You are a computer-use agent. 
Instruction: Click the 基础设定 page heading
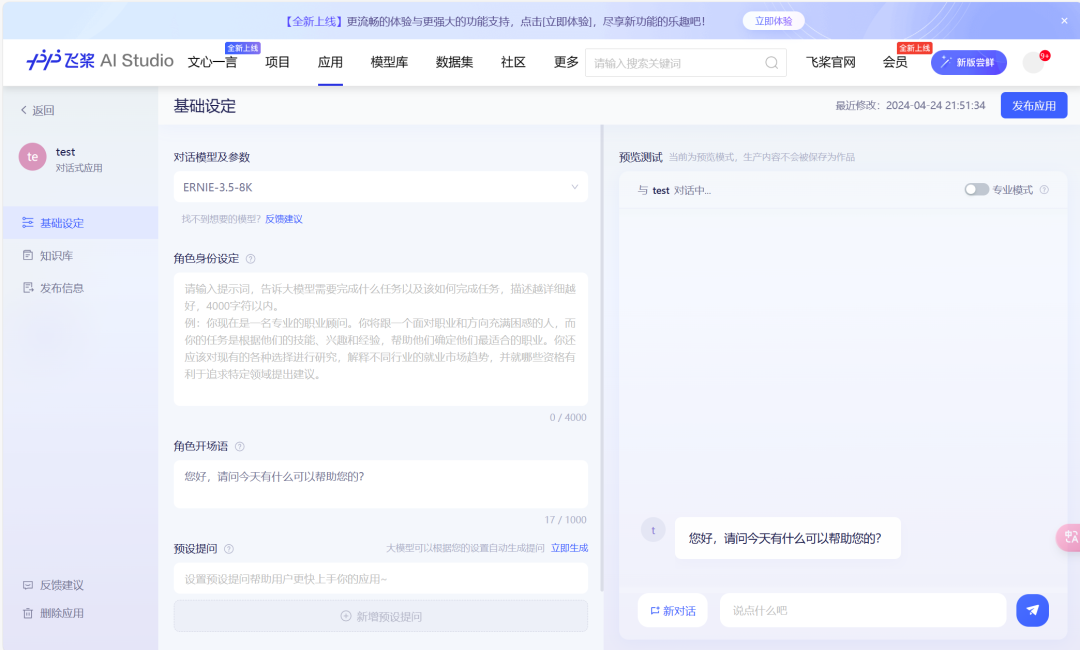[205, 106]
